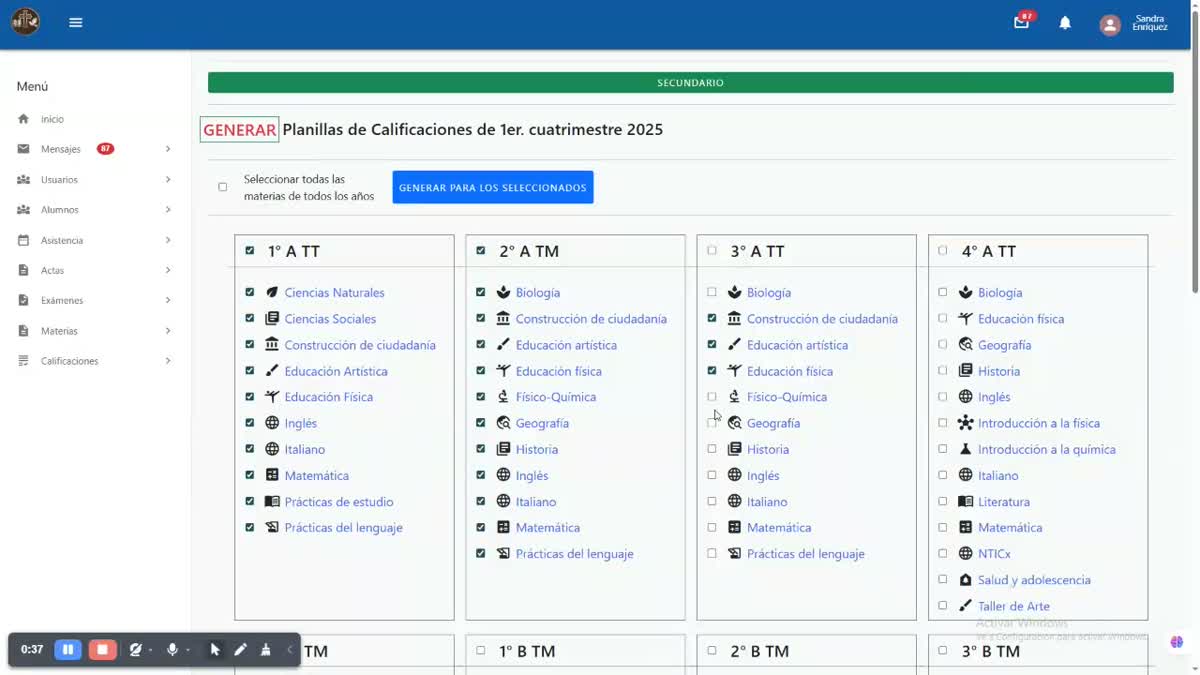
Task: Check 'Seleccionar todas las materias' checkbox
Action: tap(223, 187)
